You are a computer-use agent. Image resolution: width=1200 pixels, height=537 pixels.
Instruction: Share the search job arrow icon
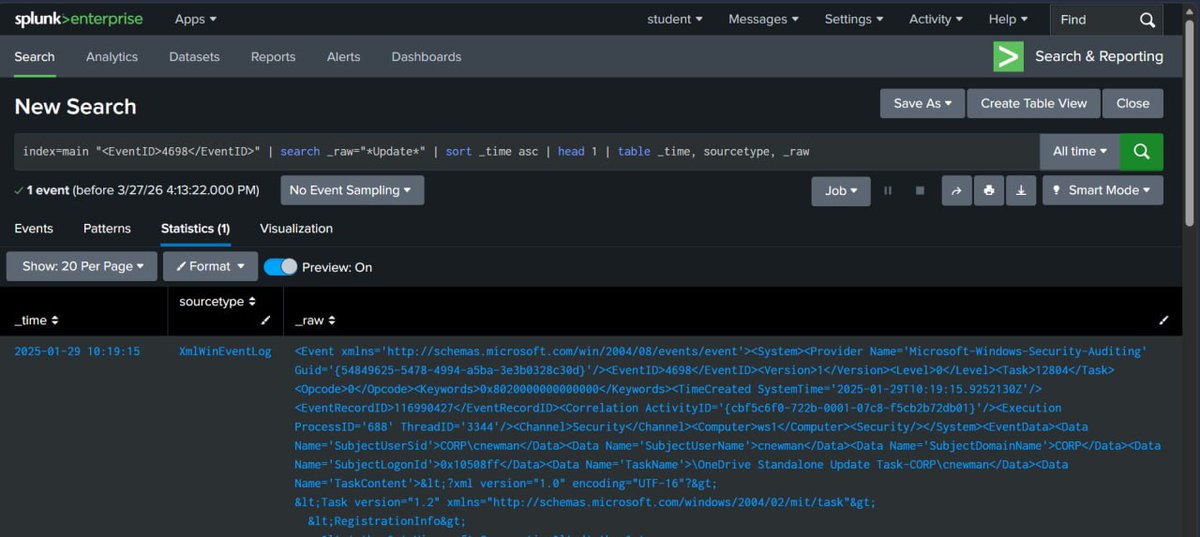(x=956, y=190)
